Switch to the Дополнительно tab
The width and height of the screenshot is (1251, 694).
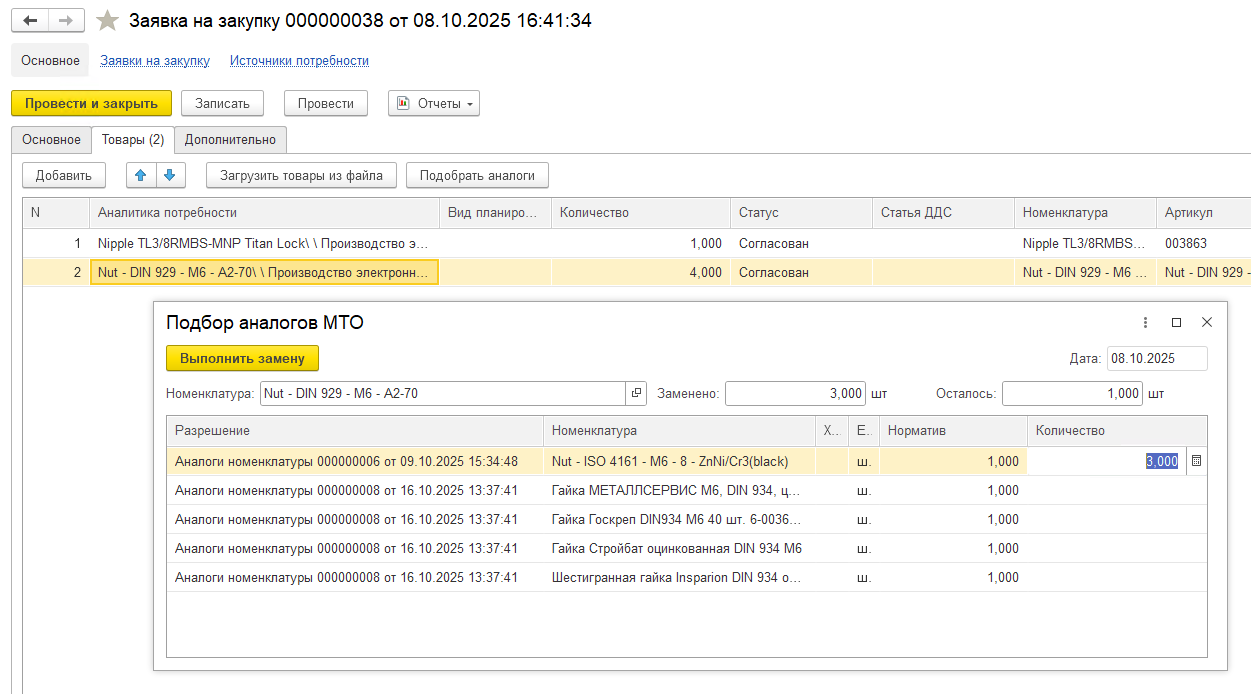230,140
